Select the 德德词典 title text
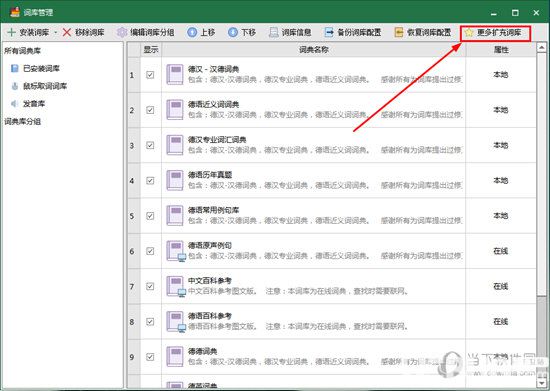This screenshot has width=550, height=391. (x=202, y=351)
